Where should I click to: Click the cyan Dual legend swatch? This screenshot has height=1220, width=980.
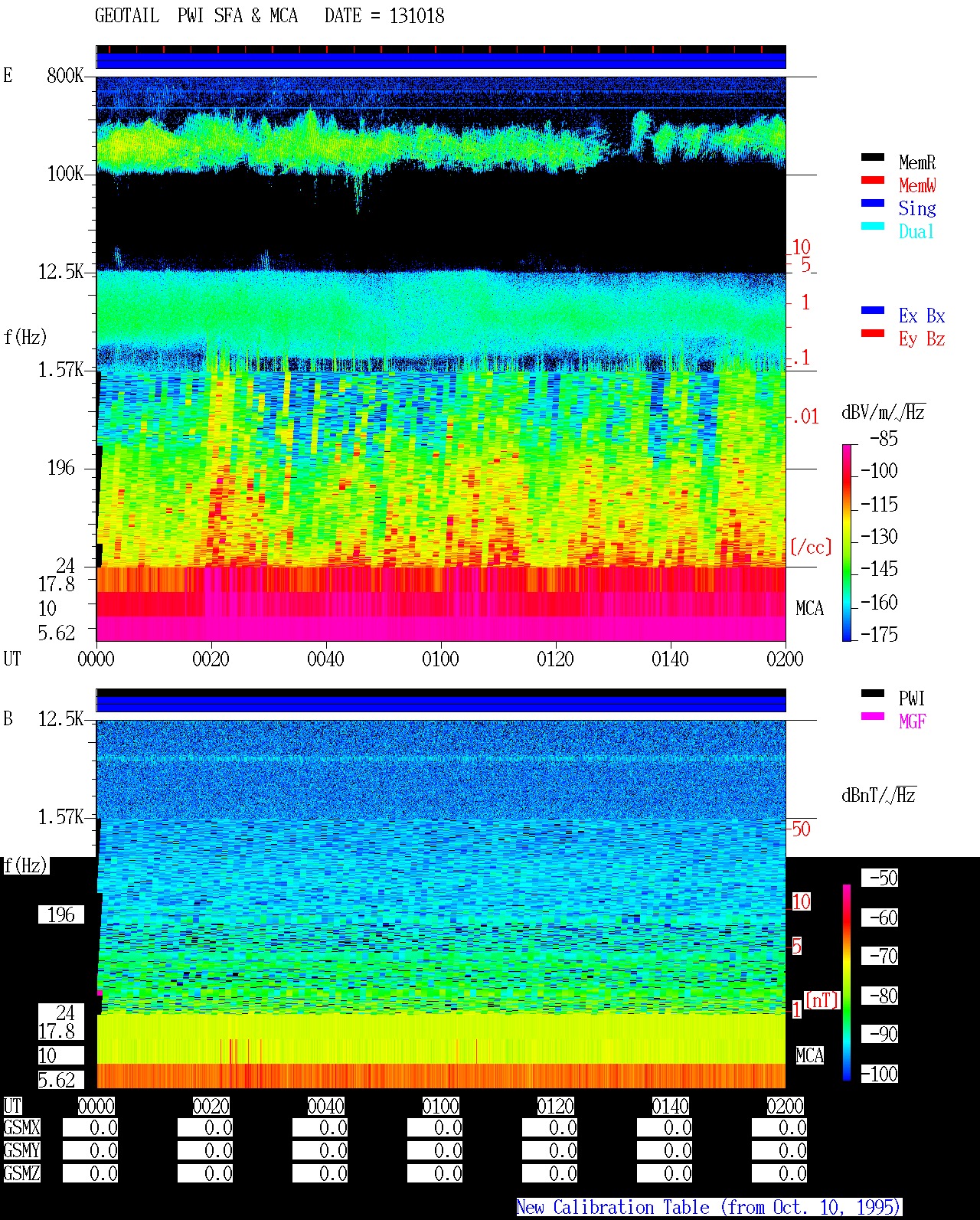[x=873, y=227]
